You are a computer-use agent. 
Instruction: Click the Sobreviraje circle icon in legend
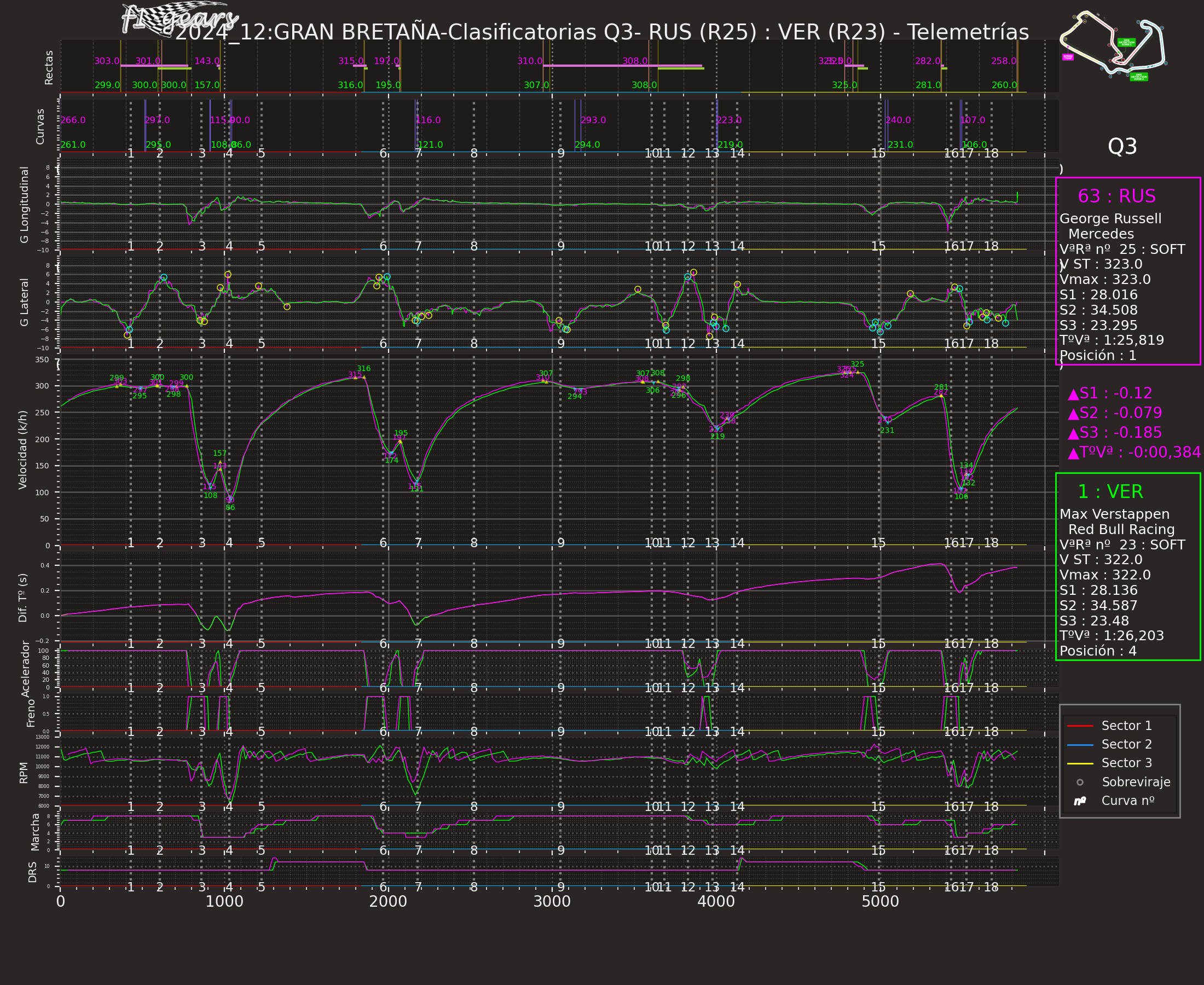point(1080,783)
